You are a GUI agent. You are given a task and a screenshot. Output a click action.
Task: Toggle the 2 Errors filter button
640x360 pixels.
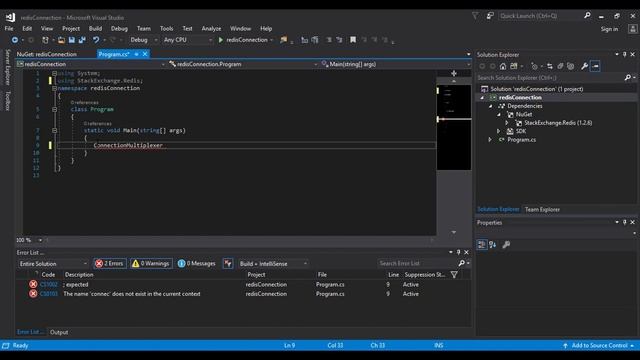pos(110,264)
